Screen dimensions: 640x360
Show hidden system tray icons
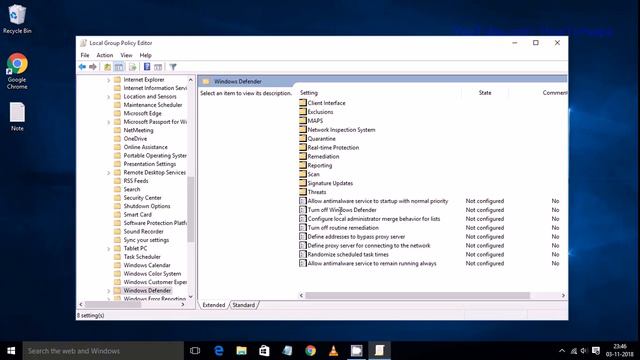562,351
